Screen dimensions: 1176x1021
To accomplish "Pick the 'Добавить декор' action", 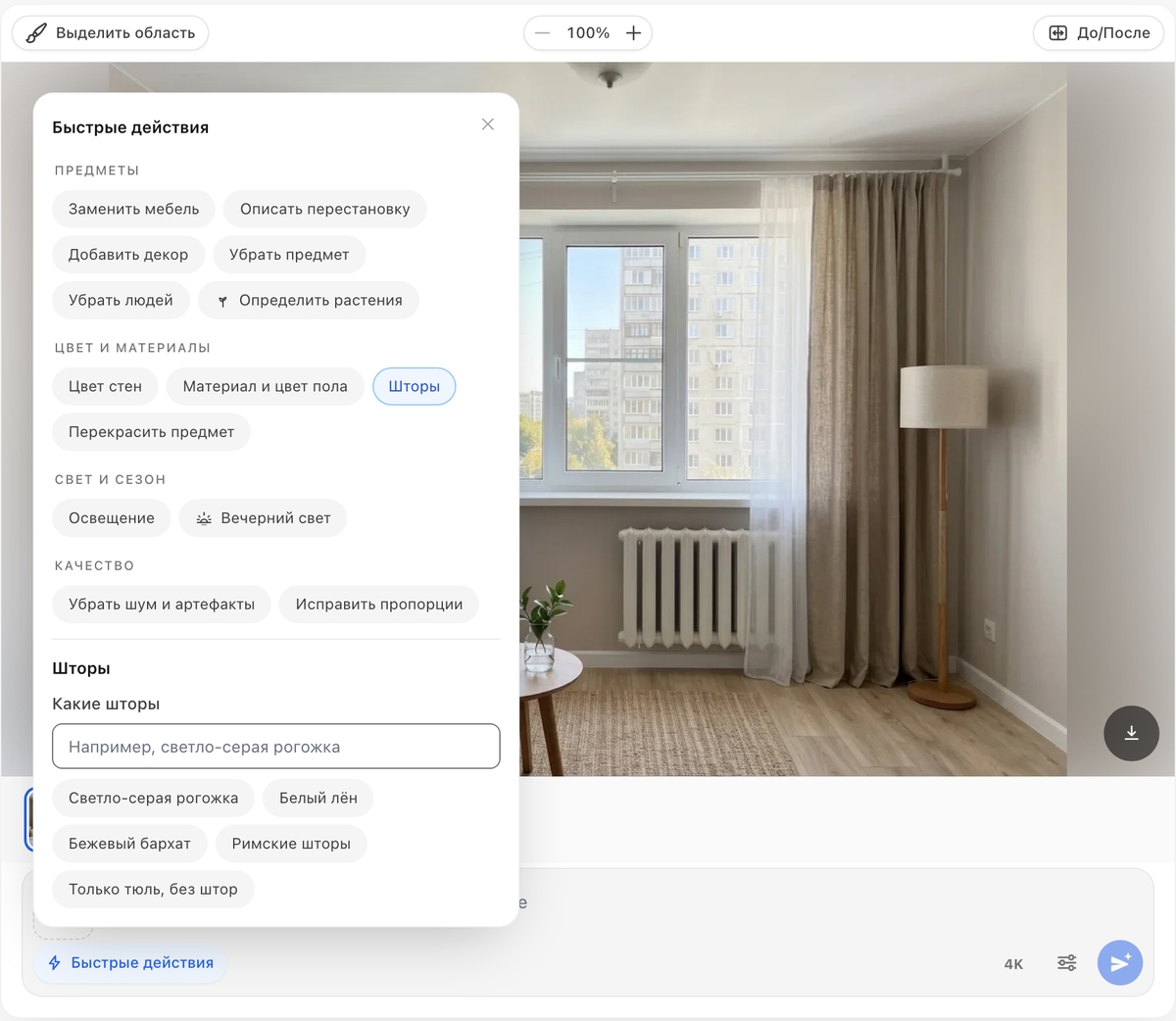I will [x=128, y=255].
